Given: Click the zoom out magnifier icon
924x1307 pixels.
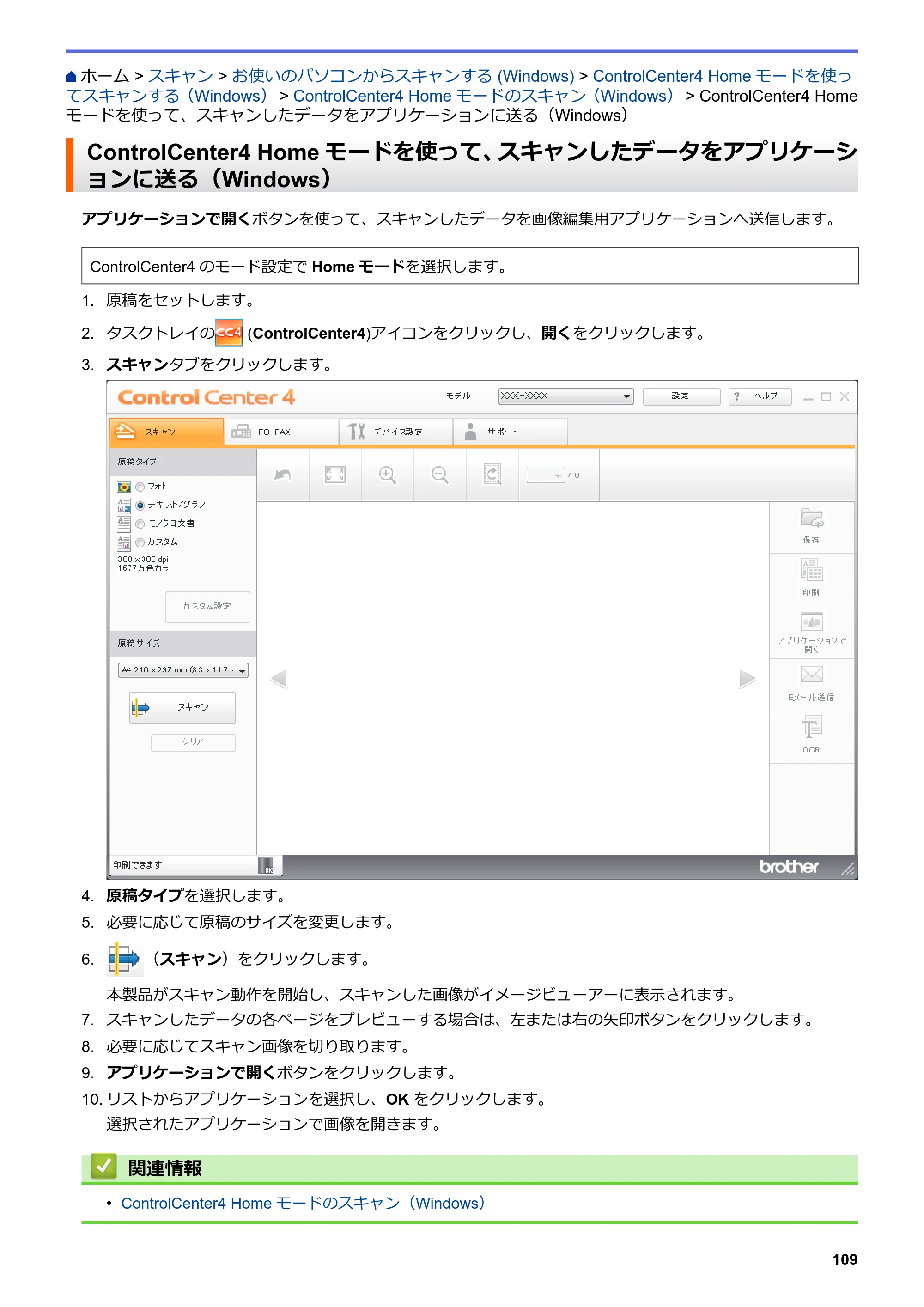Looking at the screenshot, I should click(x=439, y=475).
